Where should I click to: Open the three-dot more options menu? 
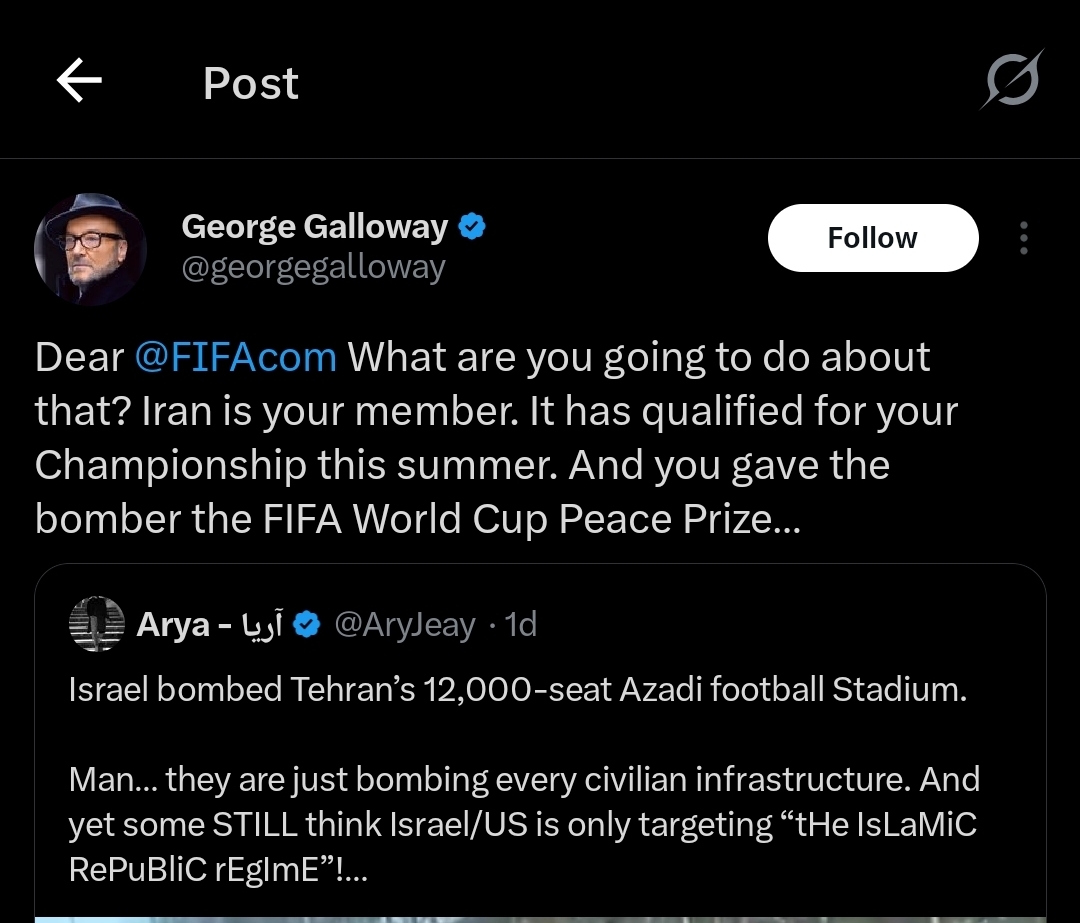point(1023,239)
